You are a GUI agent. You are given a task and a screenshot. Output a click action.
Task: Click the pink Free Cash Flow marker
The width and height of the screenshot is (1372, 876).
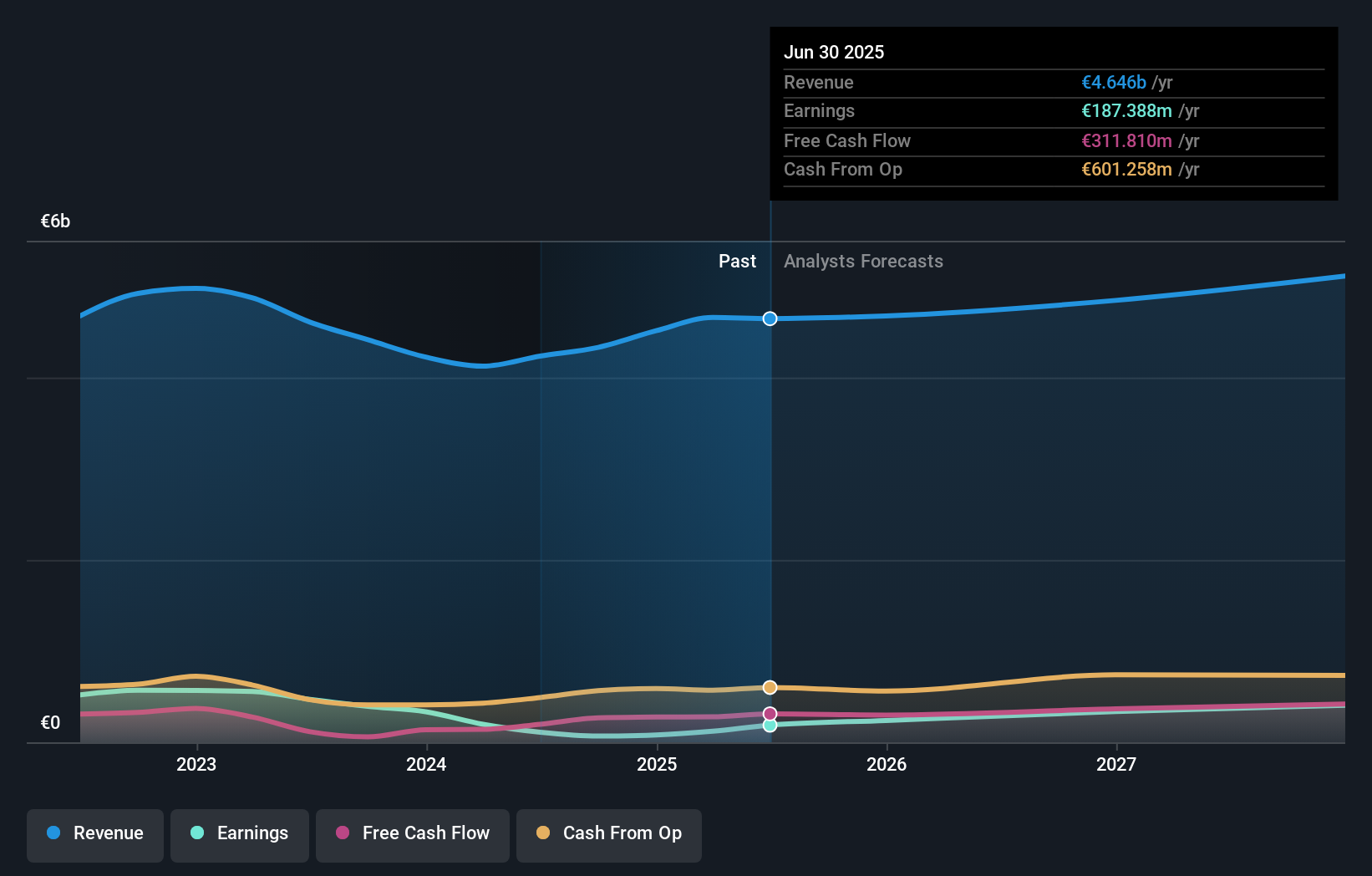point(769,713)
